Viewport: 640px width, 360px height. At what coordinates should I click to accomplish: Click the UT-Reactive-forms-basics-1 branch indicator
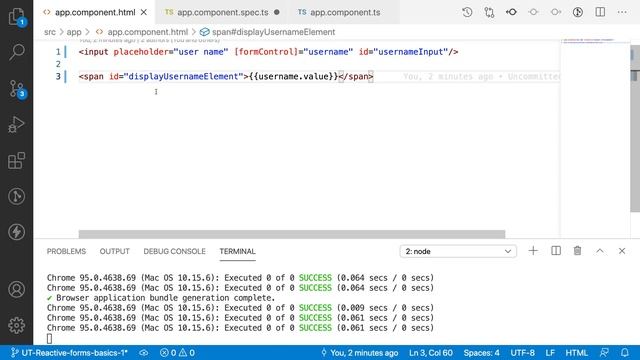pos(69,353)
